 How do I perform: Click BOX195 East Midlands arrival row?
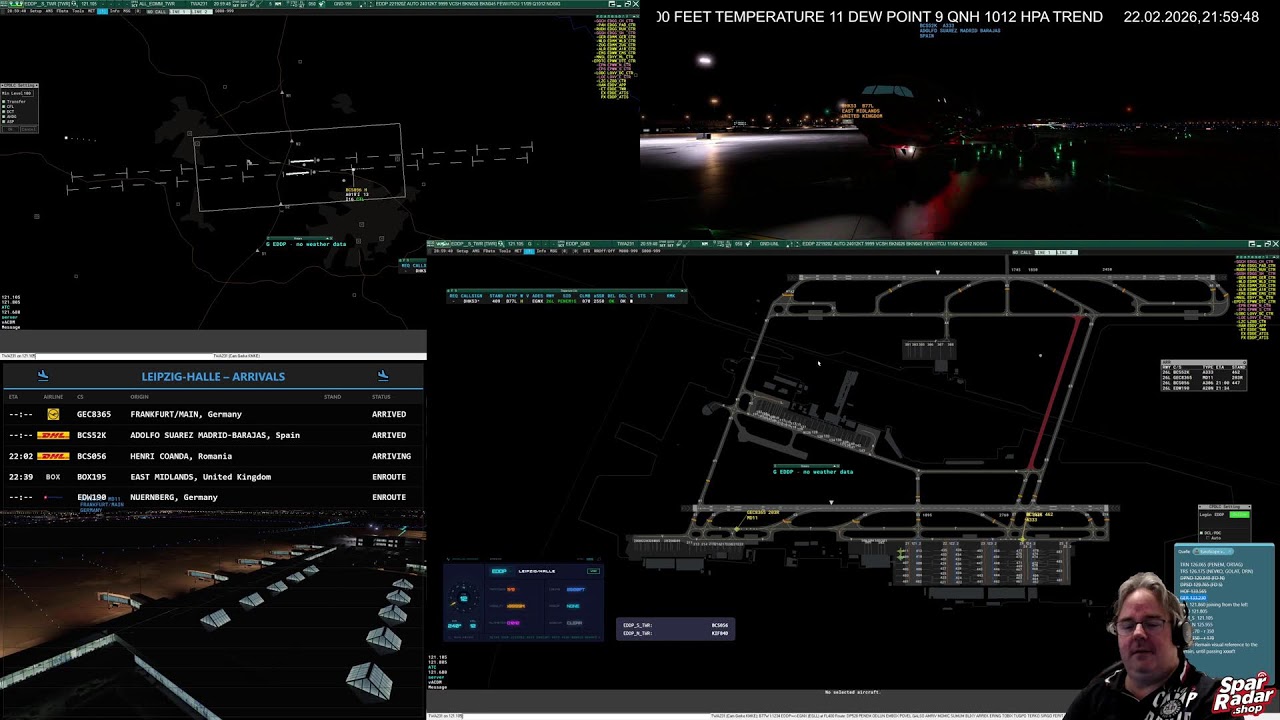pos(213,477)
